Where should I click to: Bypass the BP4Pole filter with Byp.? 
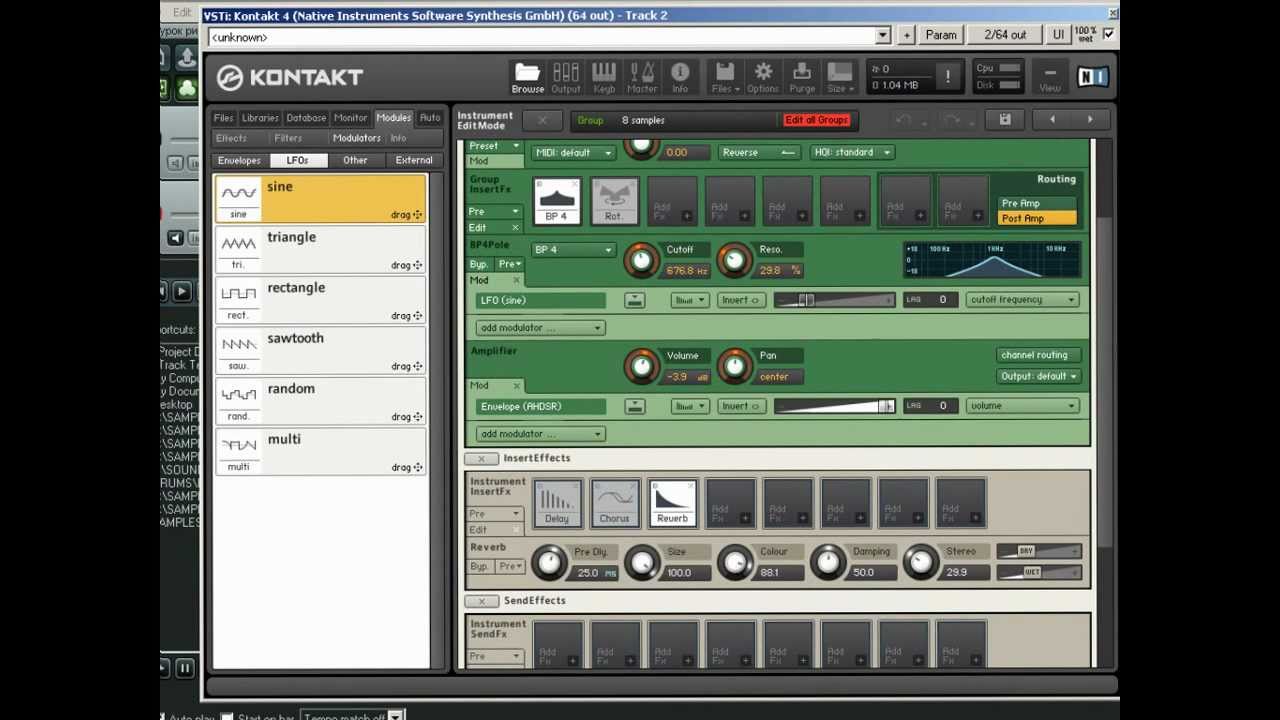pos(480,264)
